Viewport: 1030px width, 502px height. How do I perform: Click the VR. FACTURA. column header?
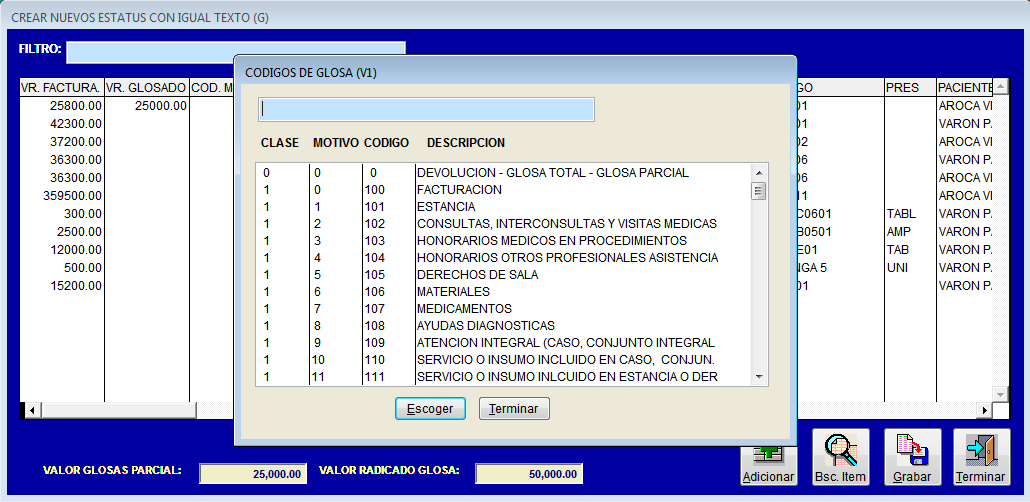(62, 87)
